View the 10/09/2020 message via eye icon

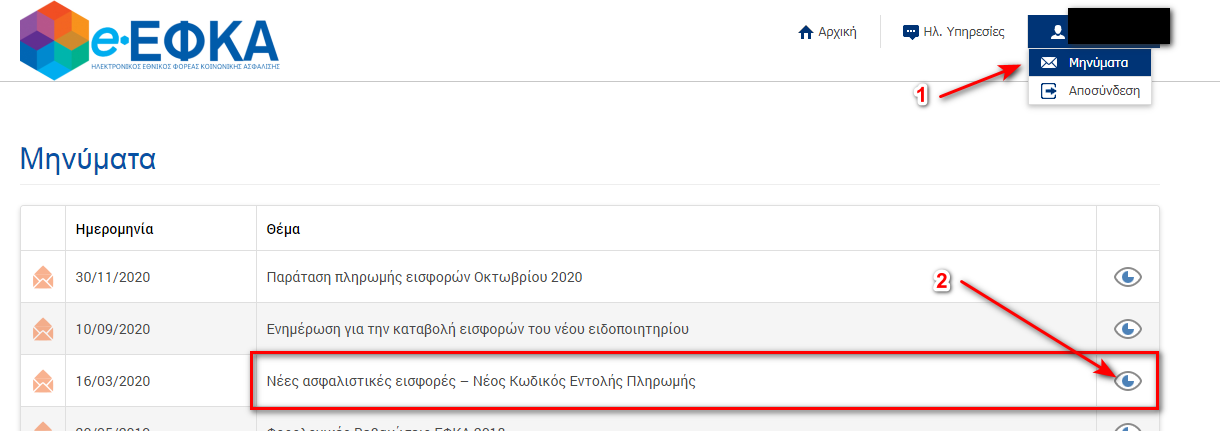tap(1128, 329)
